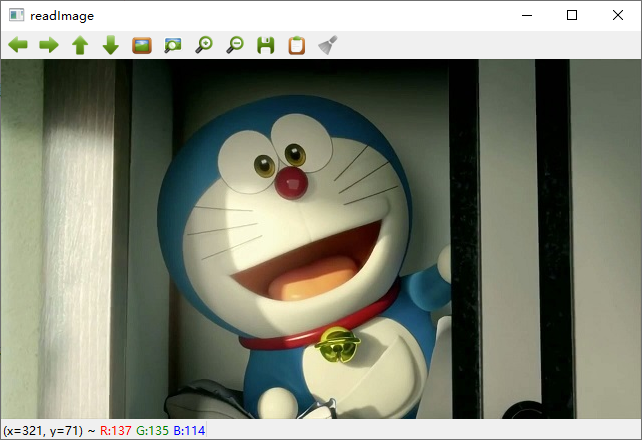
Task: Click the B:114 blue value in status bar
Action: (x=189, y=431)
